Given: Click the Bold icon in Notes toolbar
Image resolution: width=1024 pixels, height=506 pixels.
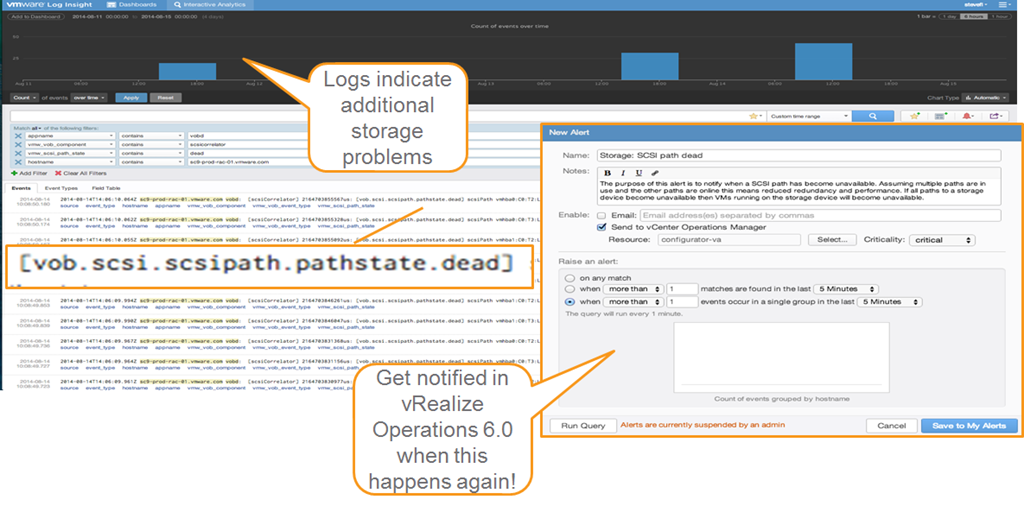Looking at the screenshot, I should (x=607, y=173).
